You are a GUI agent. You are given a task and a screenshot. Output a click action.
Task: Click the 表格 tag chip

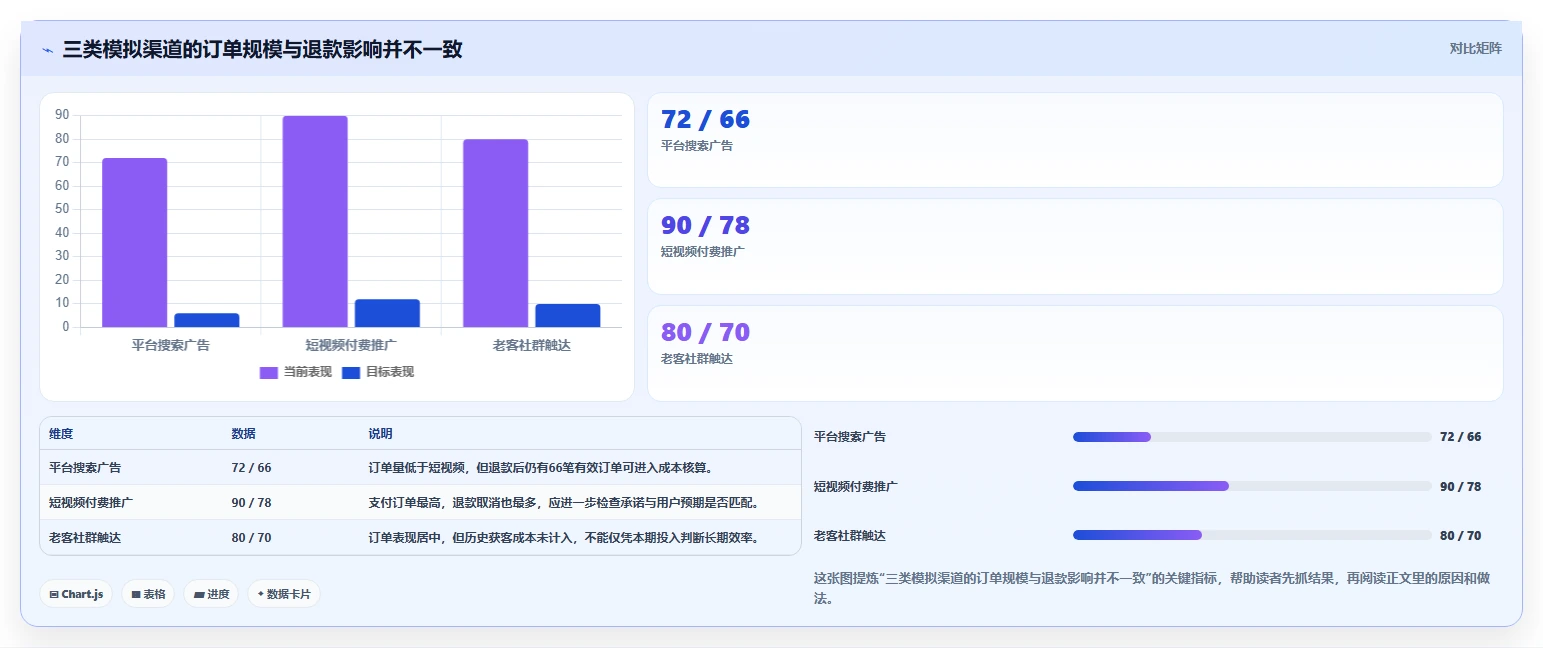[x=148, y=594]
